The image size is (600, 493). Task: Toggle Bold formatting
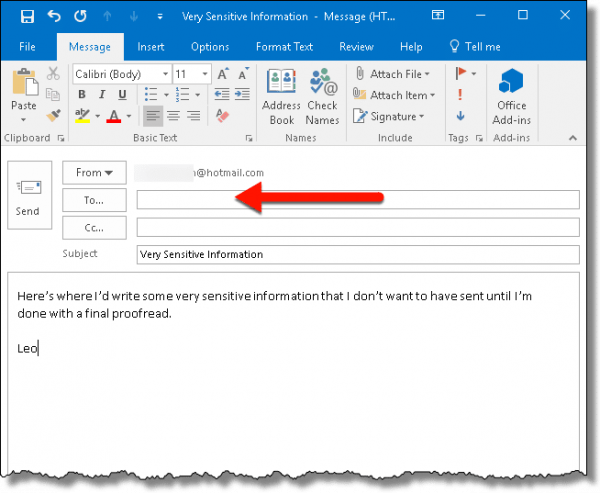tap(82, 96)
